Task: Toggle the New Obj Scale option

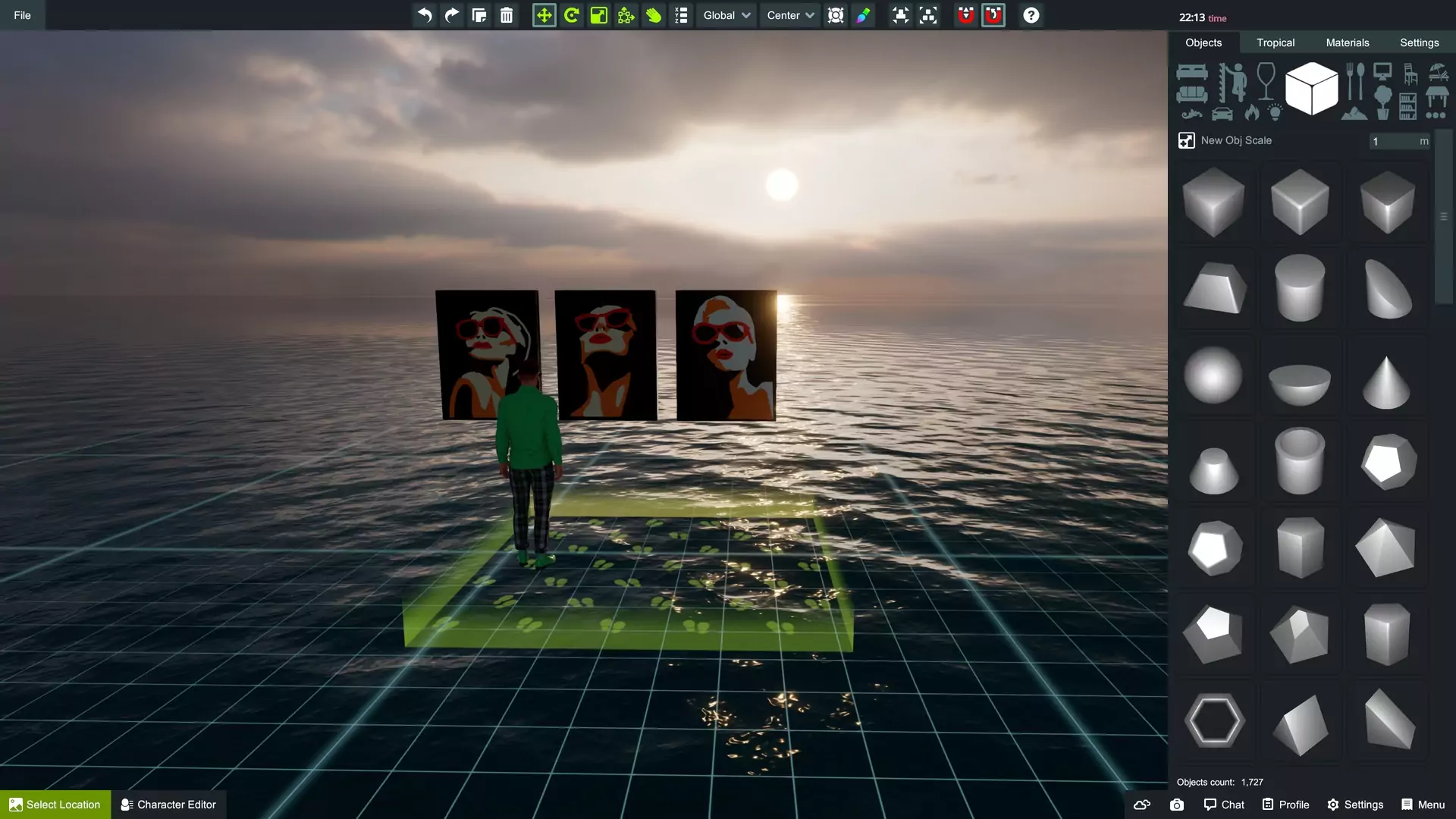Action: 1186,140
